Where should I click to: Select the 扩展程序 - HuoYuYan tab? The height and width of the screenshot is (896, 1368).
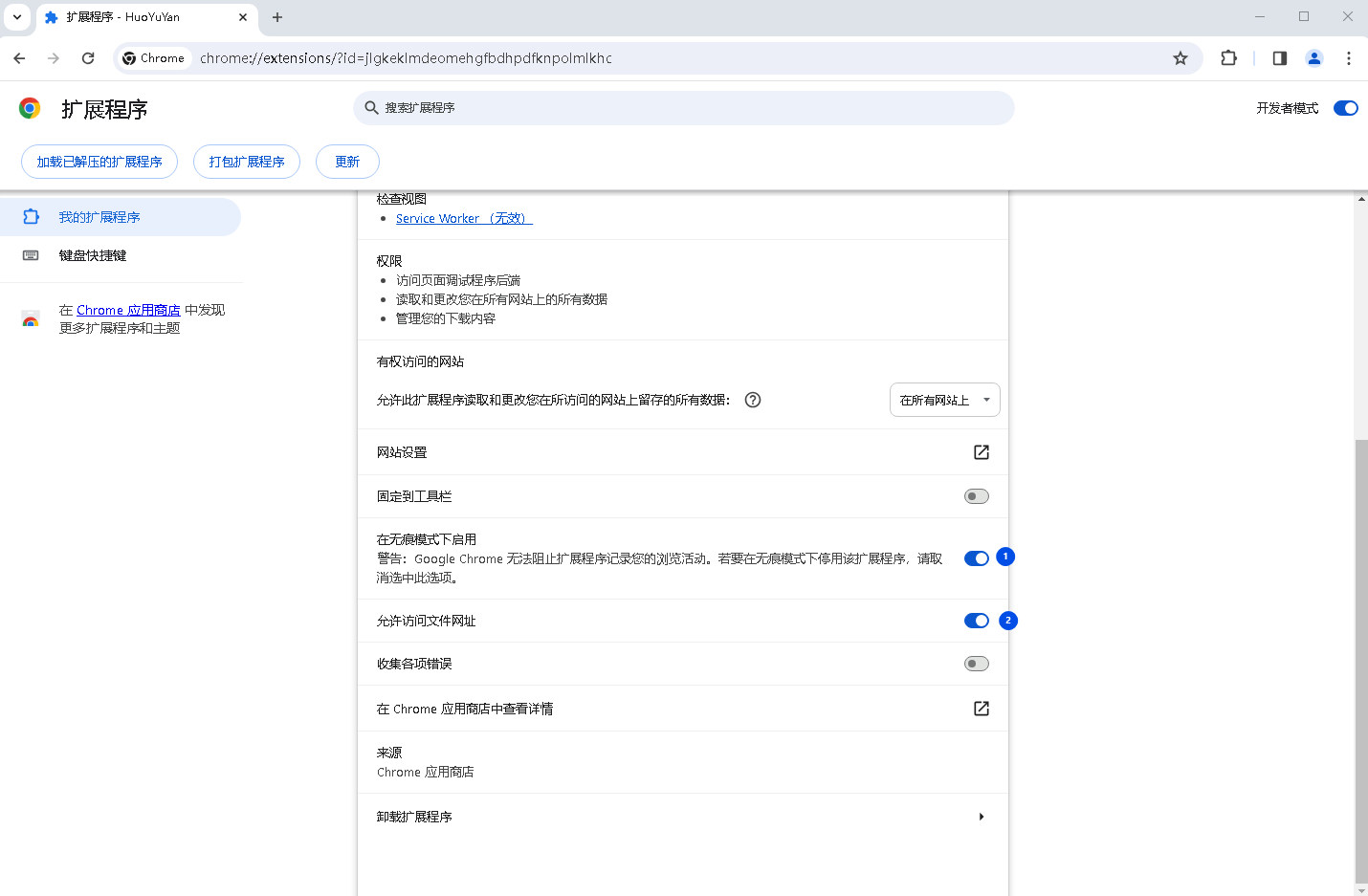point(146,17)
